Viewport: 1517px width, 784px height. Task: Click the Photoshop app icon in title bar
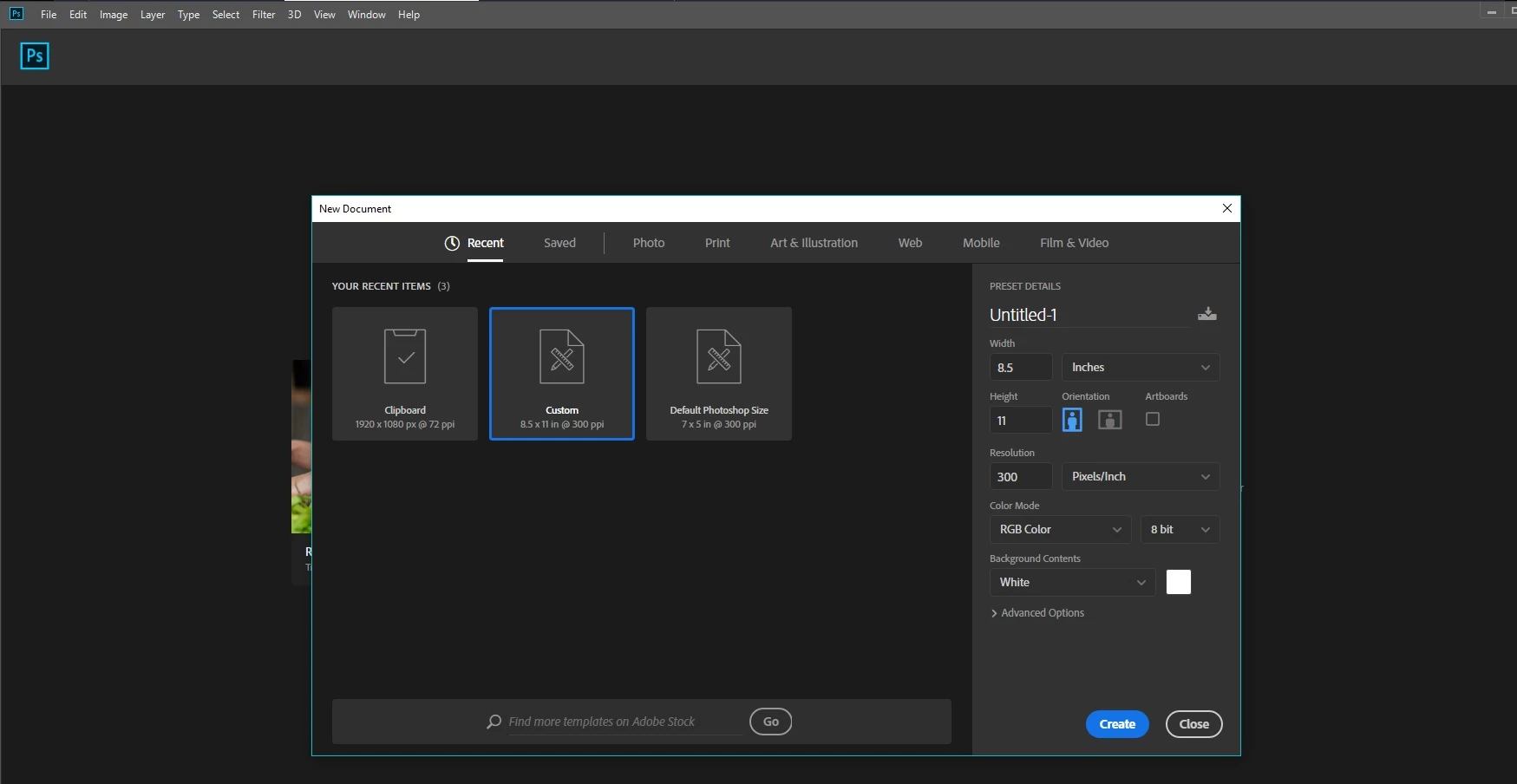[x=16, y=14]
